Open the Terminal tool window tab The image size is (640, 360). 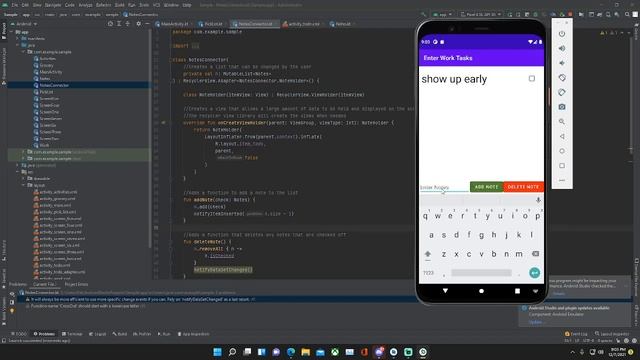(72, 334)
